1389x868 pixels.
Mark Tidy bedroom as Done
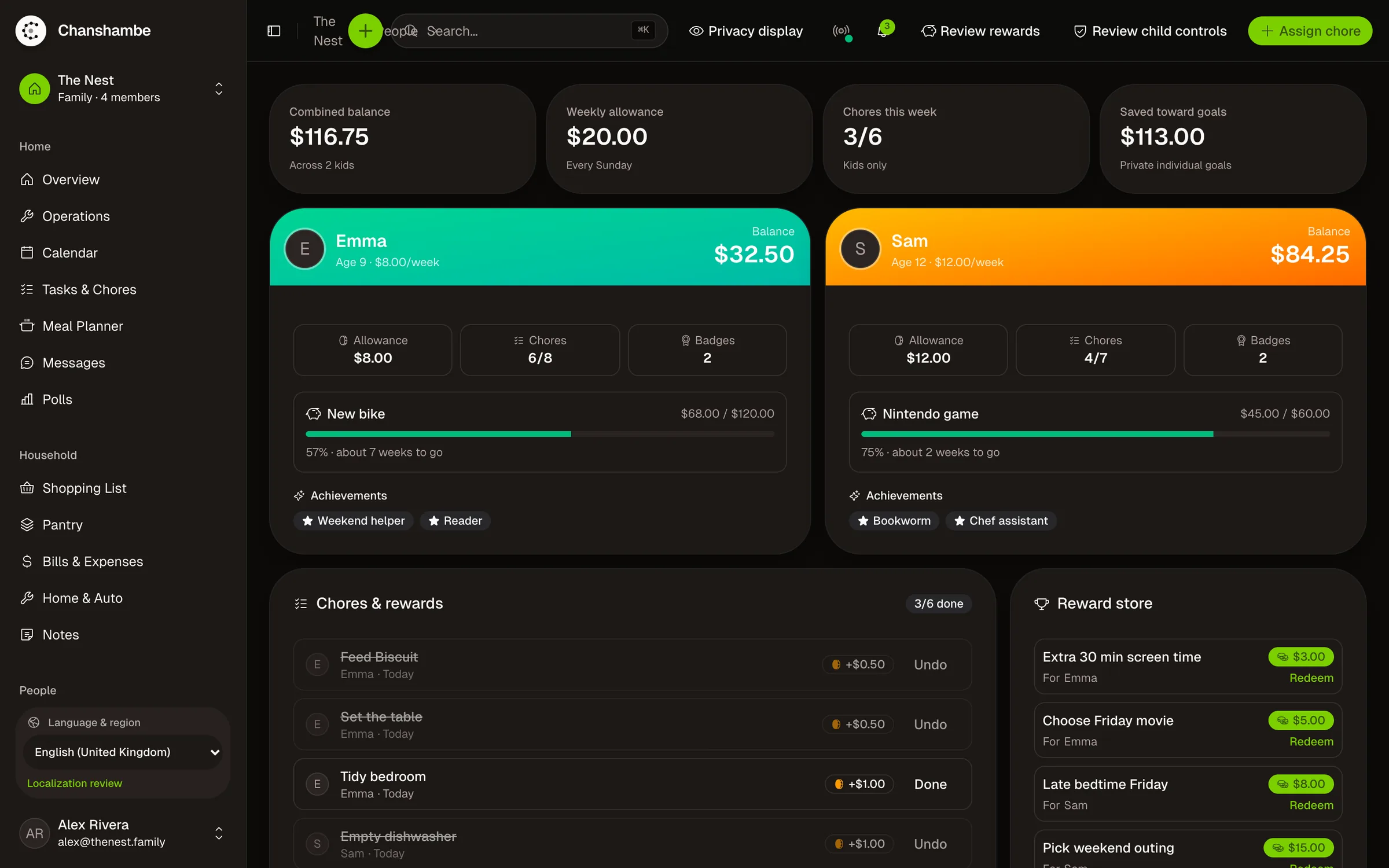930,784
